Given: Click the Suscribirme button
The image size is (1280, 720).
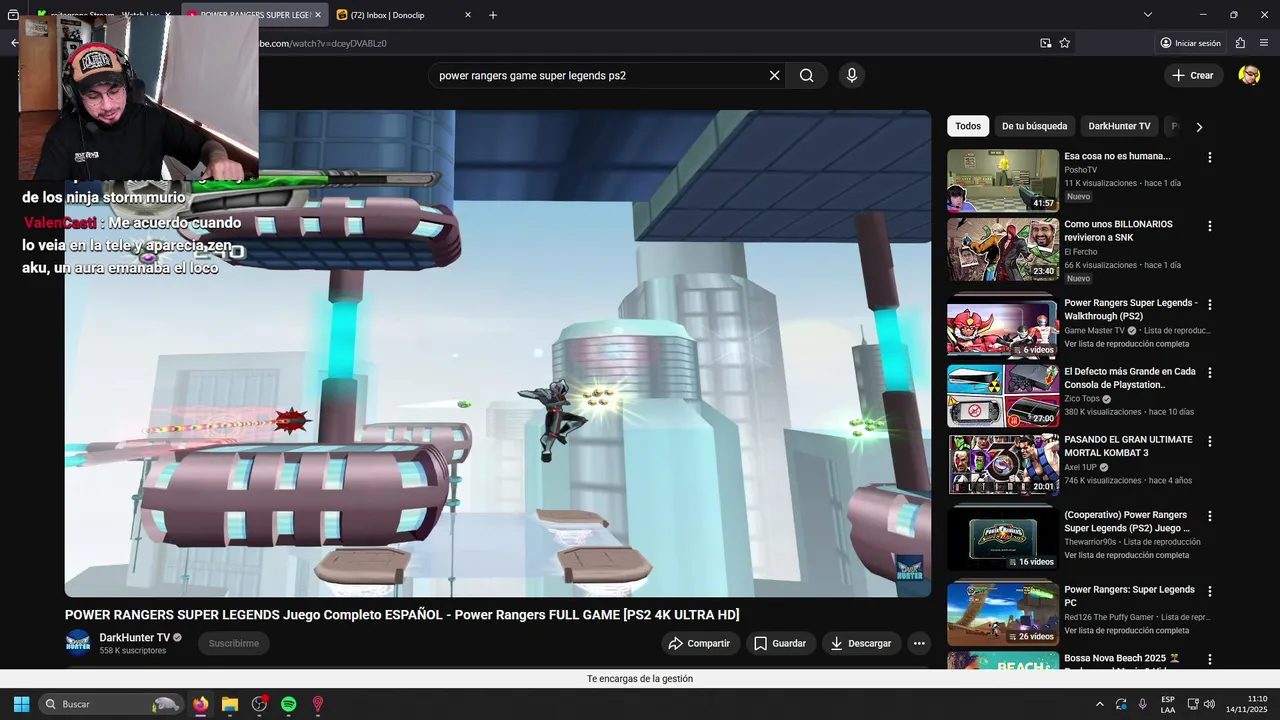Looking at the screenshot, I should pyautogui.click(x=234, y=643).
